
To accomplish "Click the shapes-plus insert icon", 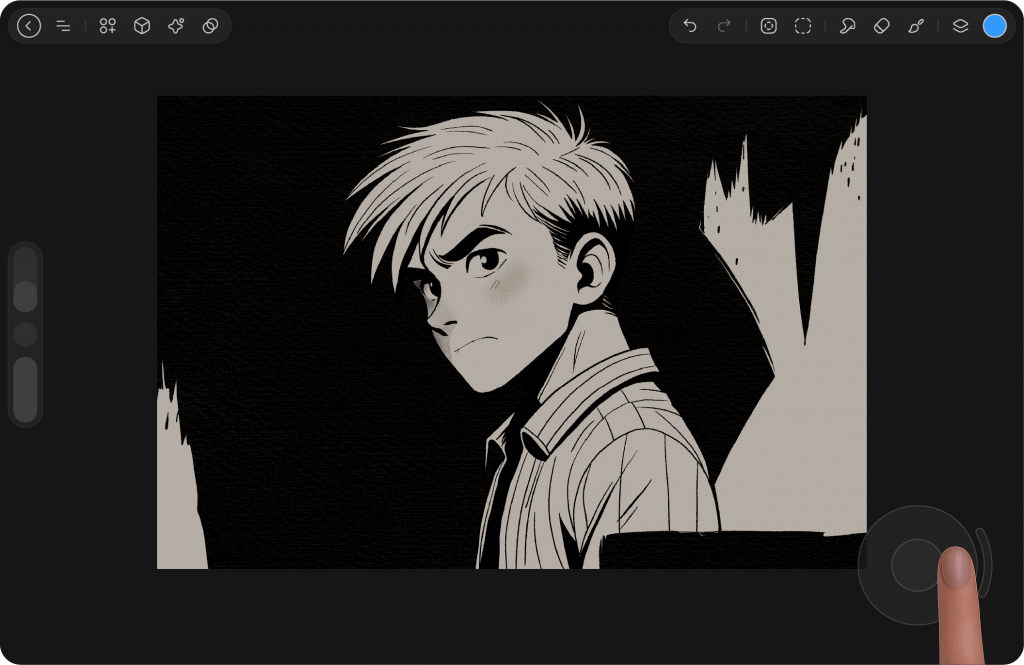I will tap(108, 26).
